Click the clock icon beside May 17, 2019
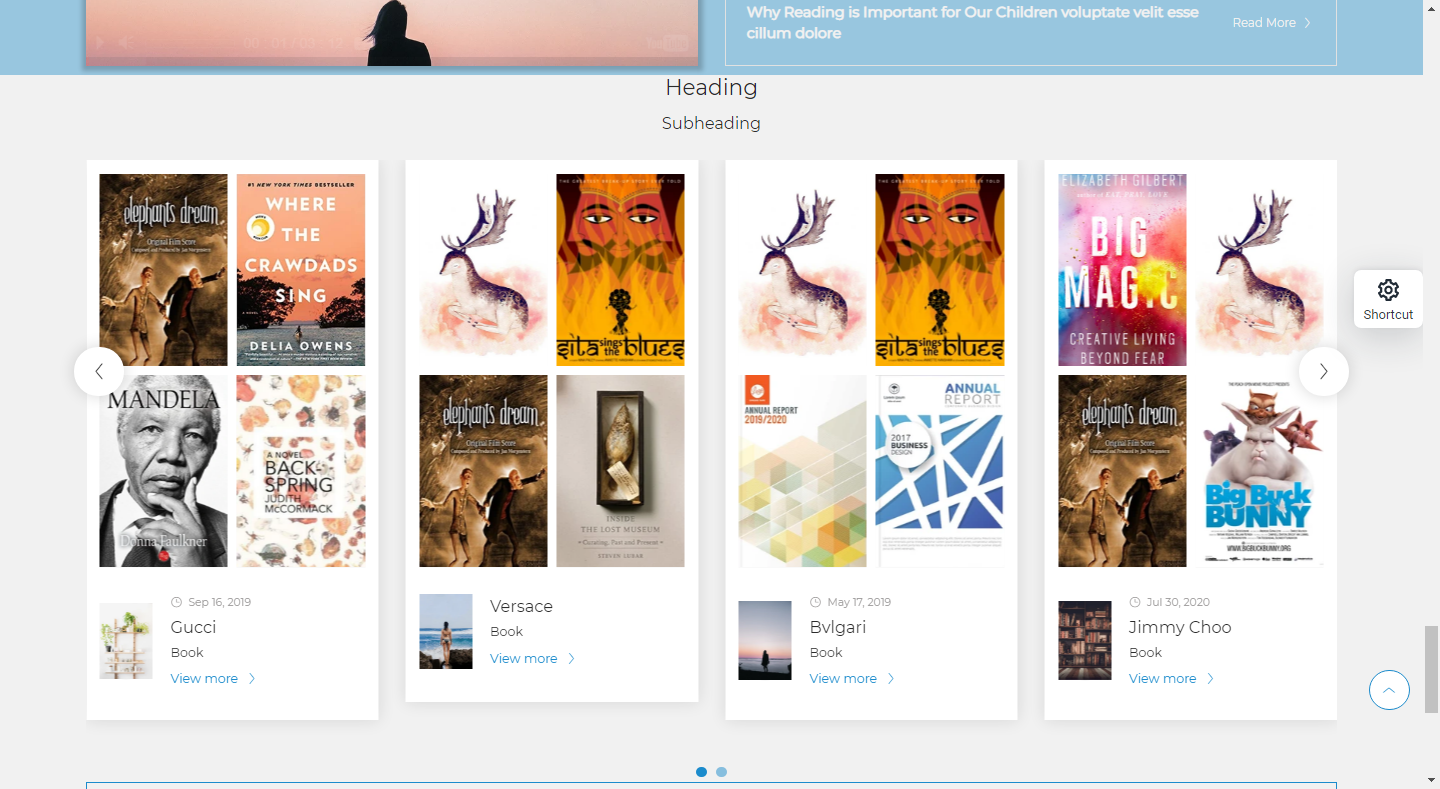Image resolution: width=1440 pixels, height=789 pixels. 815,602
